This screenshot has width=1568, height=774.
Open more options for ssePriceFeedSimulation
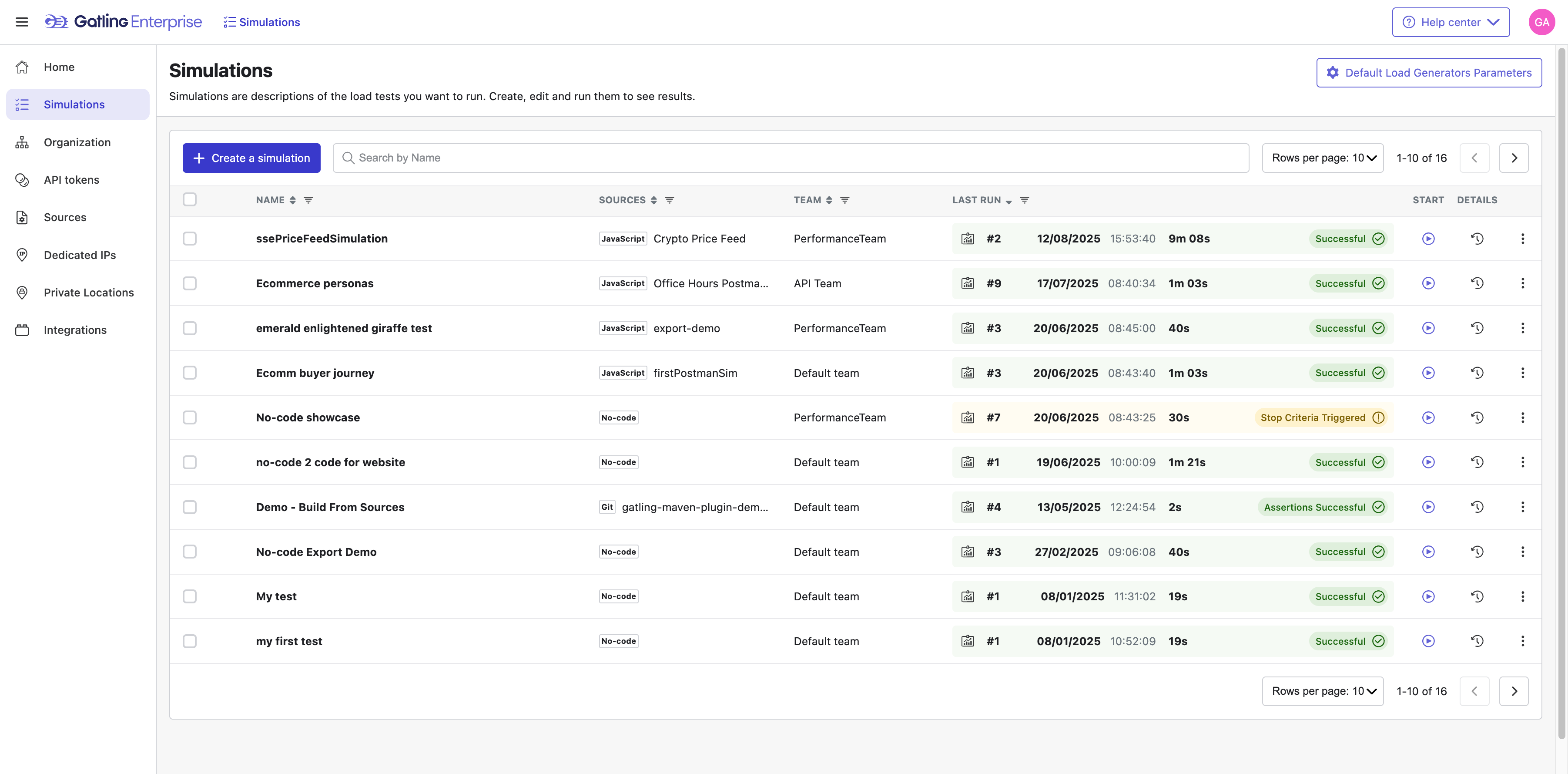click(x=1523, y=239)
